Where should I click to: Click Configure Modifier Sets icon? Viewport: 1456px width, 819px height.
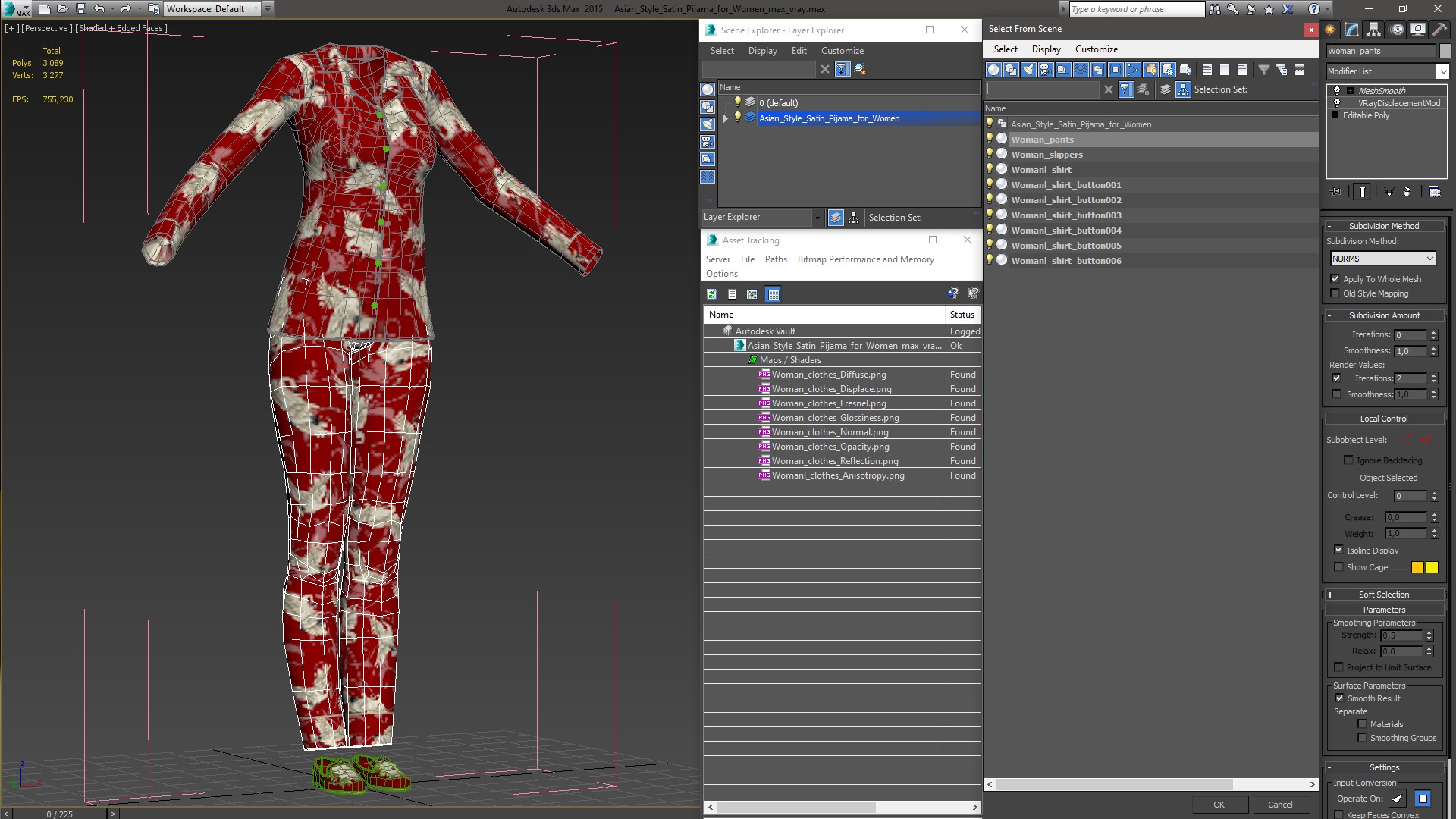(1434, 192)
